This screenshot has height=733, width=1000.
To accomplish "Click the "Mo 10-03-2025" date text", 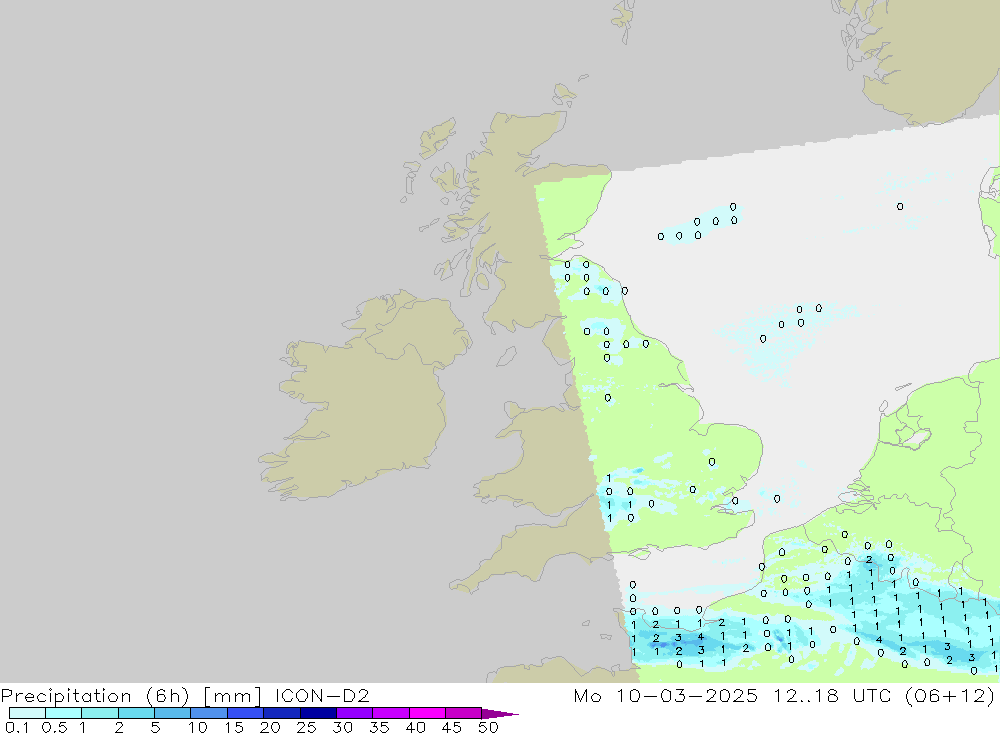I will 665,695.
